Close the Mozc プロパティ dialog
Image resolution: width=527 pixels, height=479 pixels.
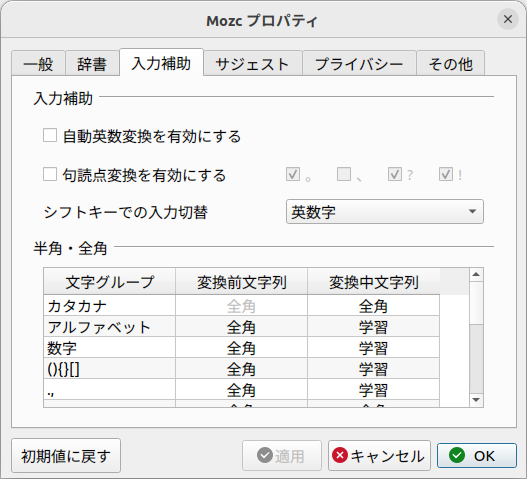pyautogui.click(x=508, y=19)
